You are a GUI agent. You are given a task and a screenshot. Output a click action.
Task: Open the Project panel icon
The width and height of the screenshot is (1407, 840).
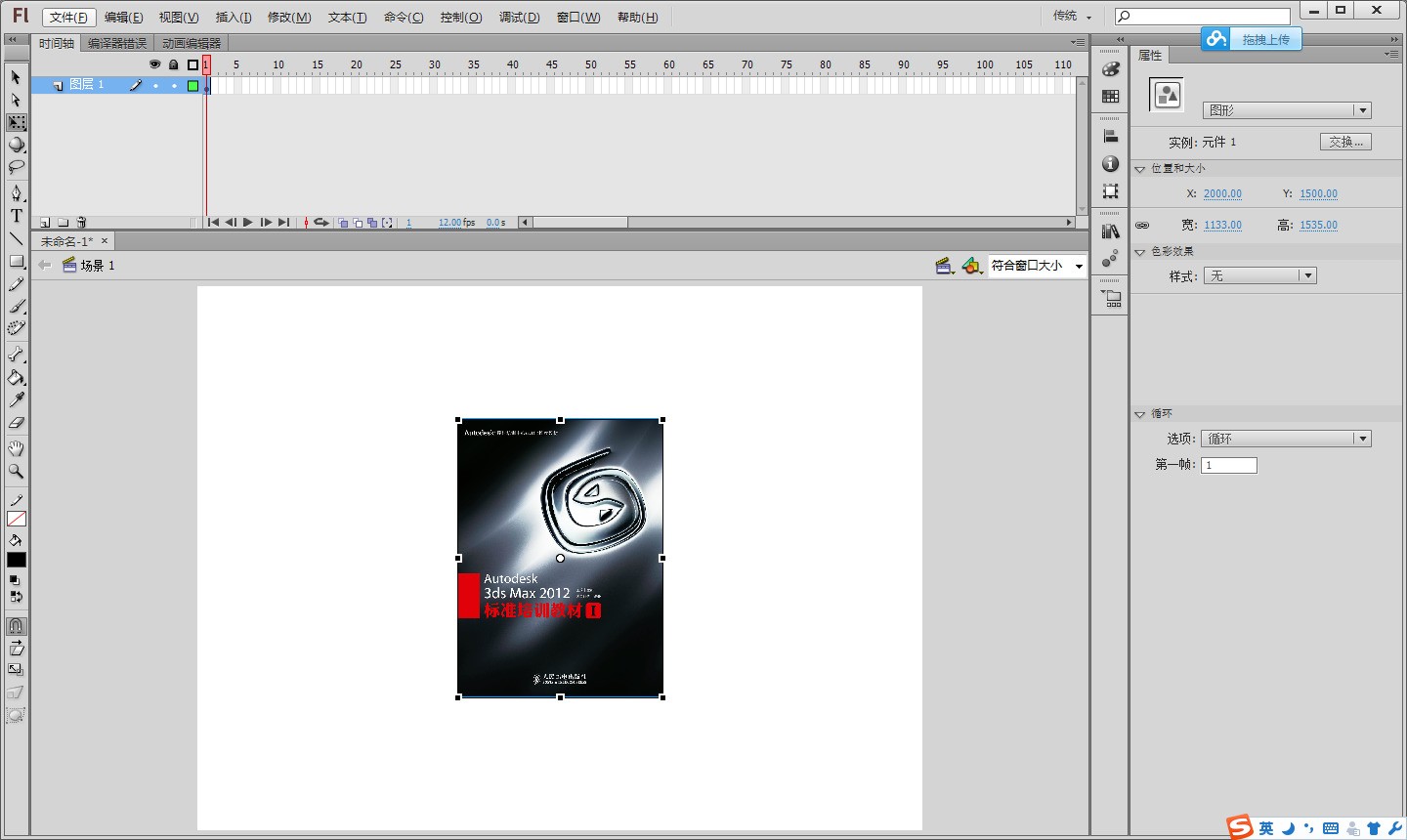click(x=1112, y=299)
